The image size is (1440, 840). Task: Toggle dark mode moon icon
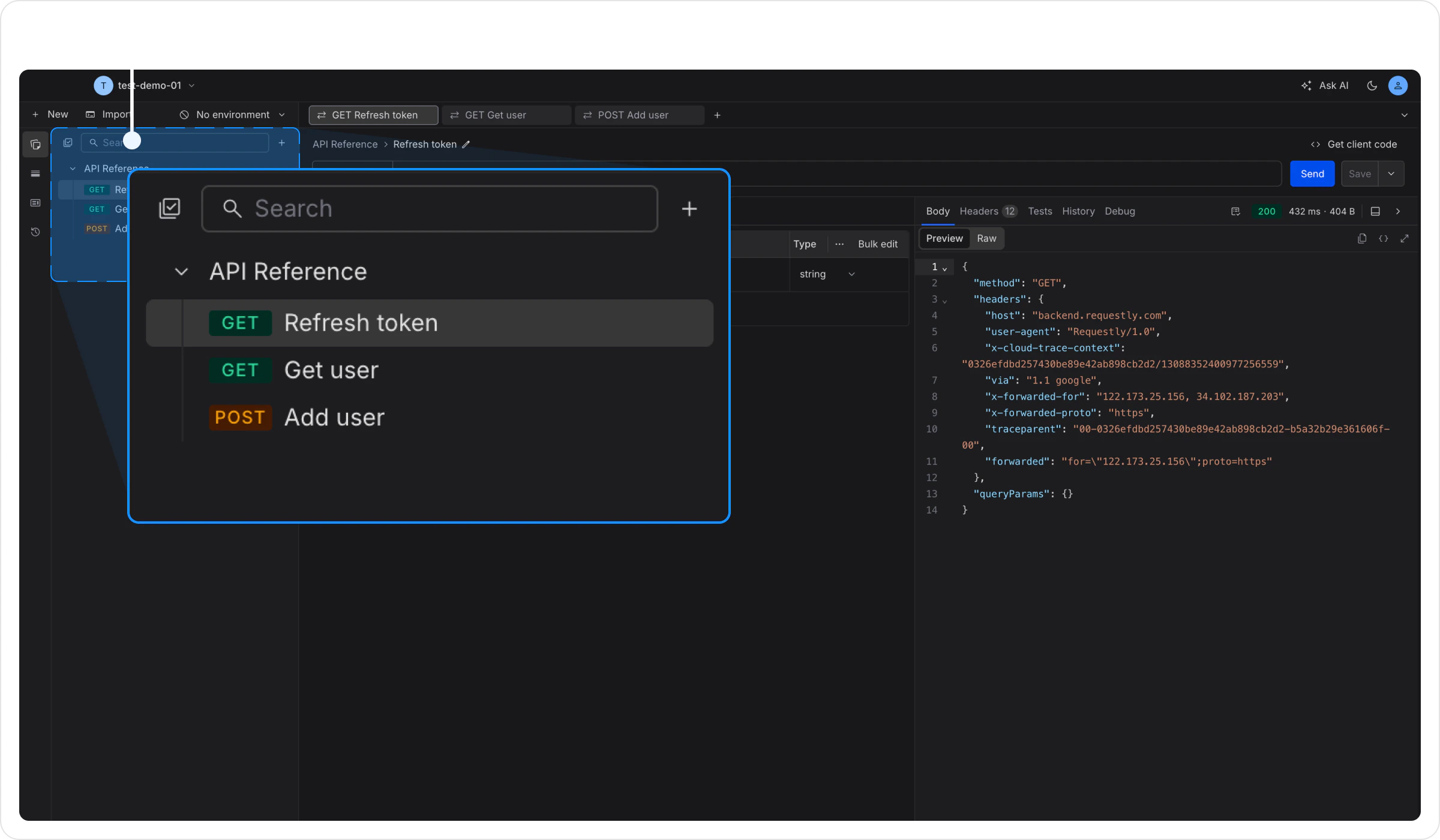(x=1372, y=86)
